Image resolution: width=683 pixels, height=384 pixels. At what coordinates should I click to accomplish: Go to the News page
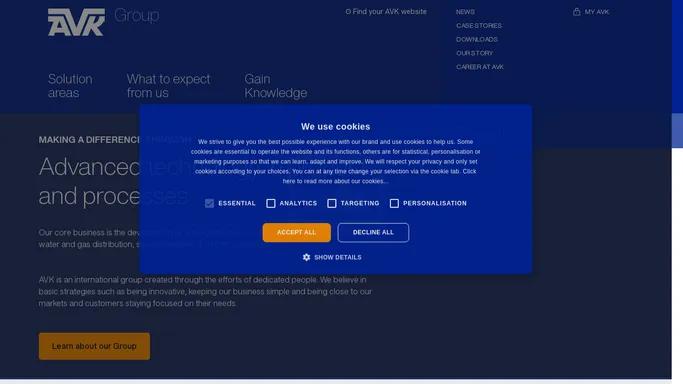click(465, 12)
